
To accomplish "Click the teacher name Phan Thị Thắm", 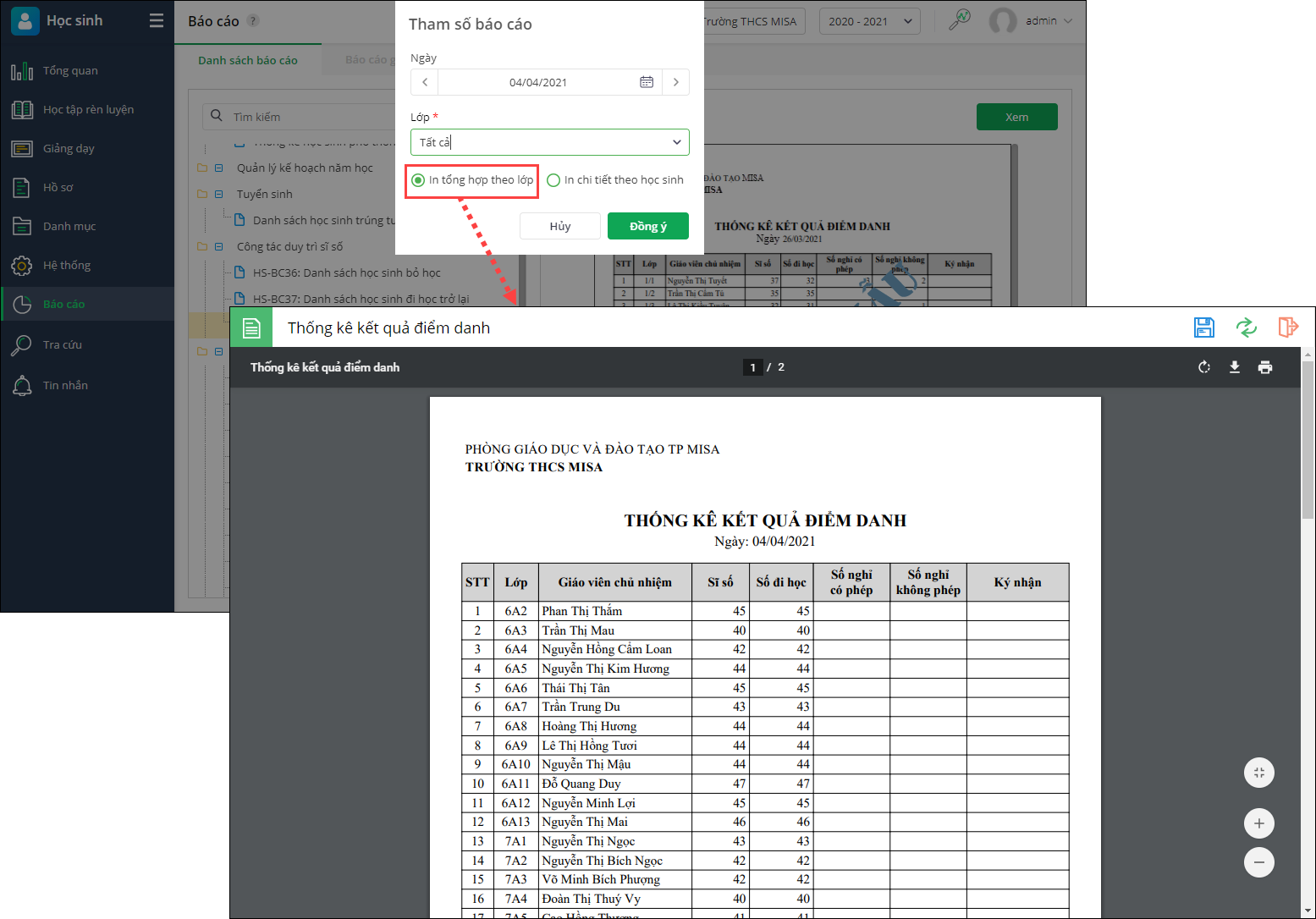I will coord(582,611).
